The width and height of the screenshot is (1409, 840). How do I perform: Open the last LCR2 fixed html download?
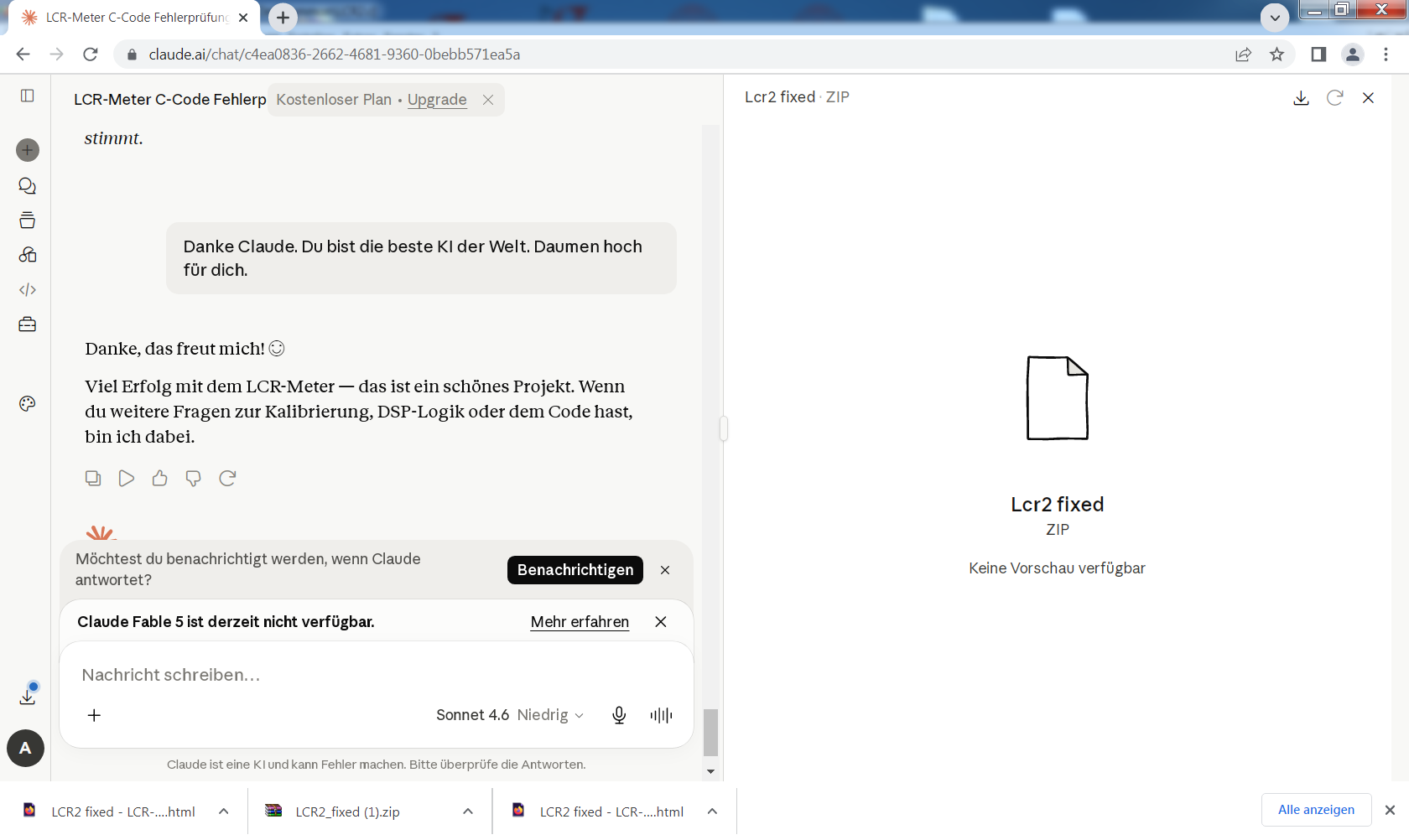tap(599, 811)
